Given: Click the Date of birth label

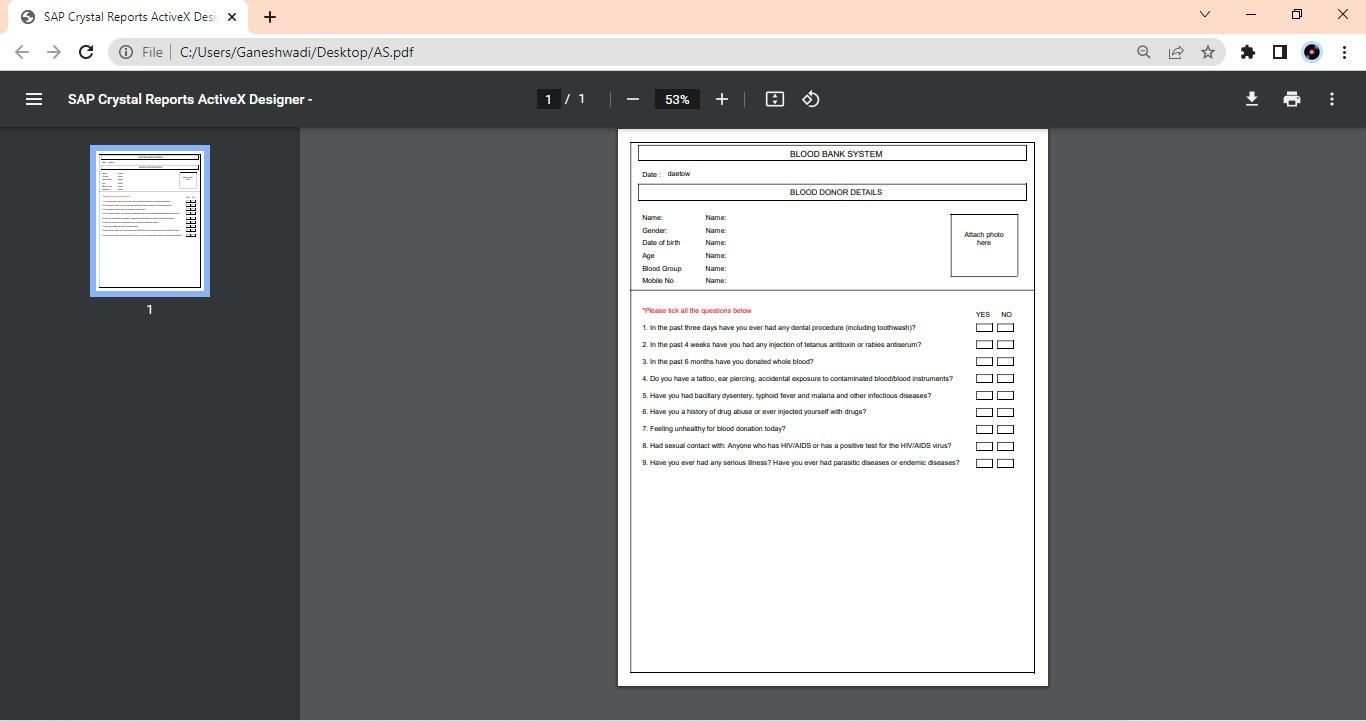Looking at the screenshot, I should [x=661, y=243].
